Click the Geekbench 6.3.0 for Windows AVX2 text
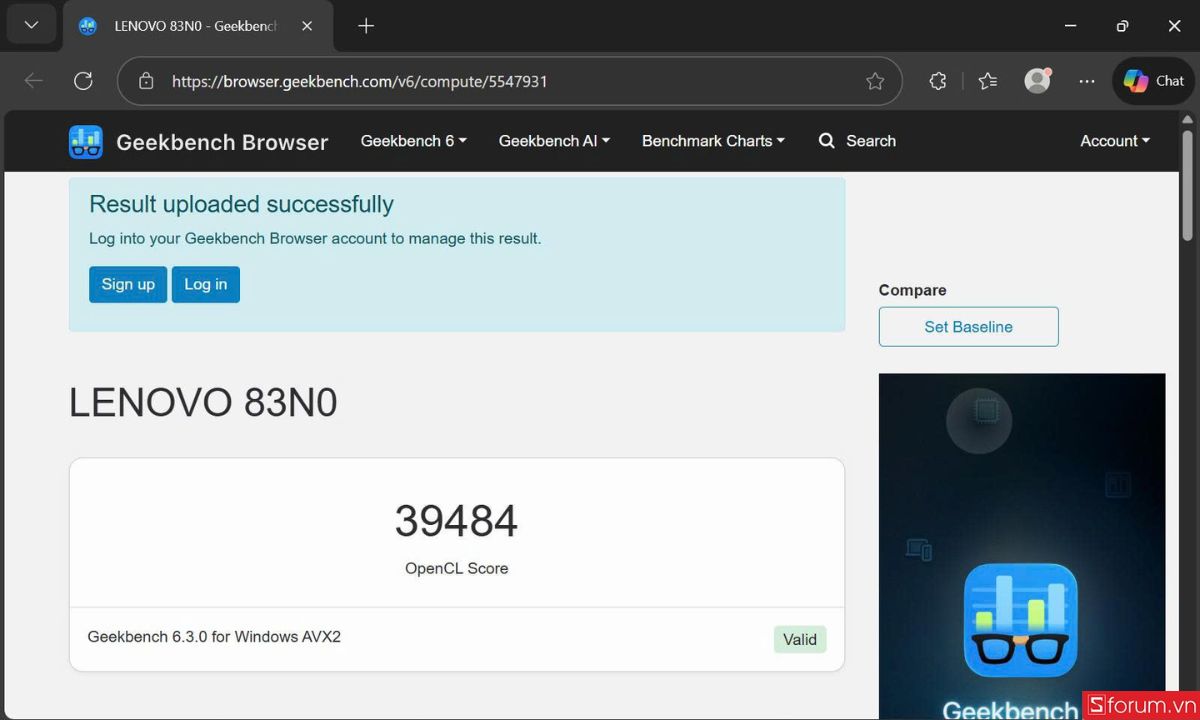 (214, 637)
